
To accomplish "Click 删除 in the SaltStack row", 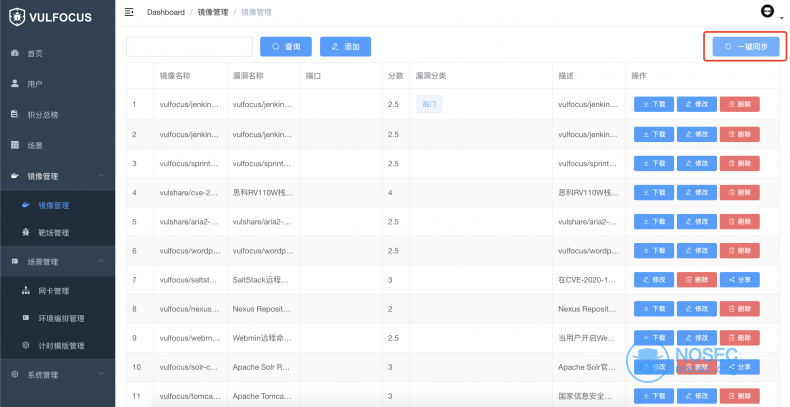I will tap(697, 280).
